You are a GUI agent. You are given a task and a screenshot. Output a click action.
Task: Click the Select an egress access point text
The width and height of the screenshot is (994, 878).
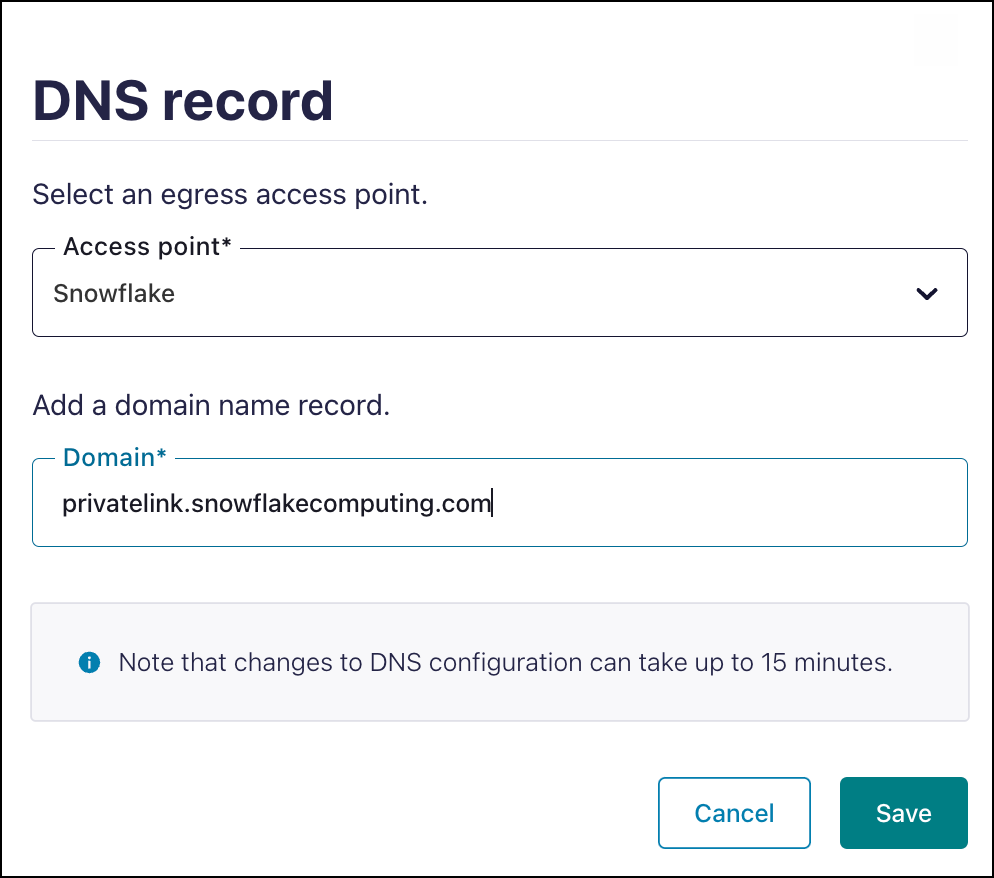(x=230, y=194)
